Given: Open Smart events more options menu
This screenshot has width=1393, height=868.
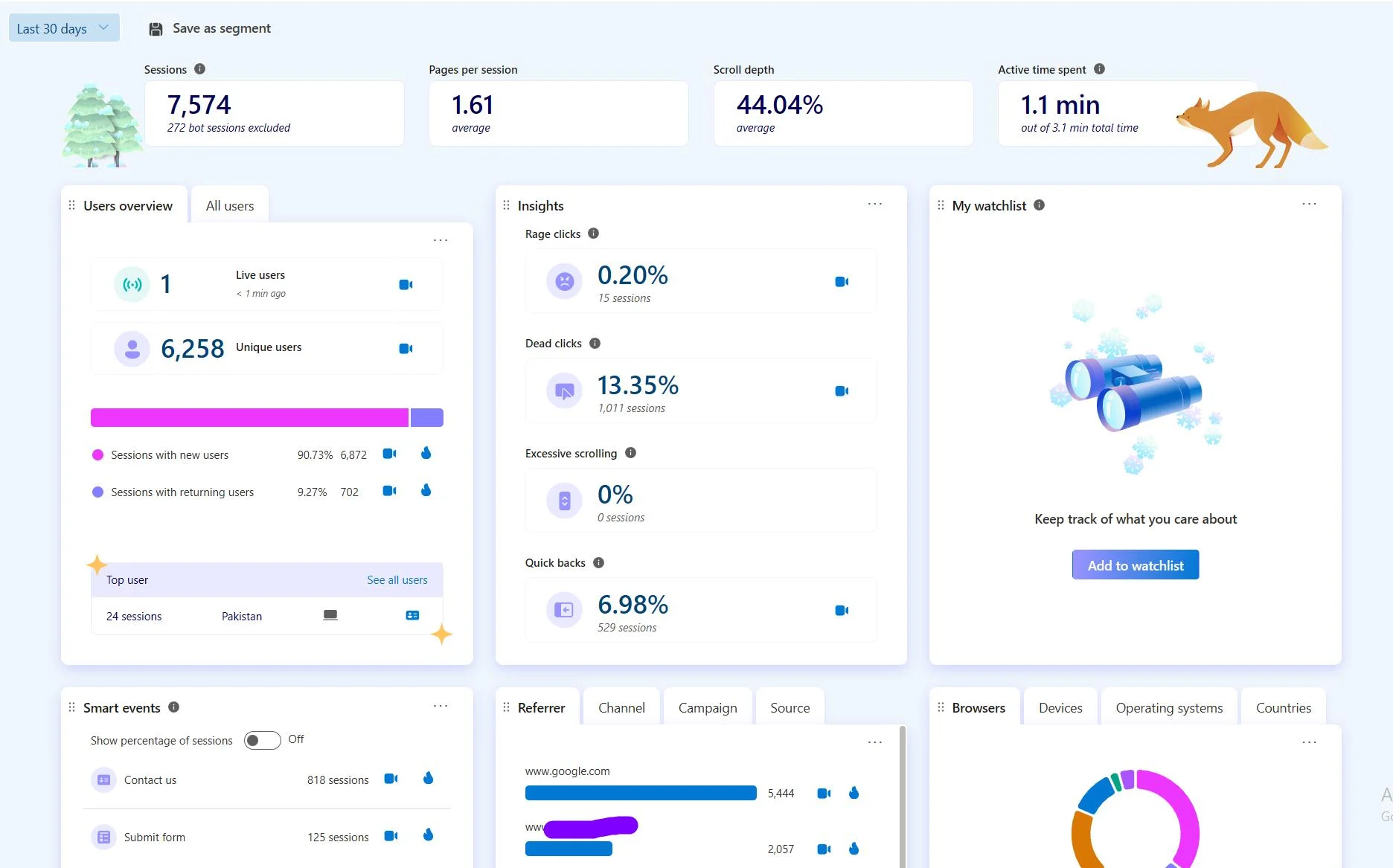Looking at the screenshot, I should [x=441, y=706].
